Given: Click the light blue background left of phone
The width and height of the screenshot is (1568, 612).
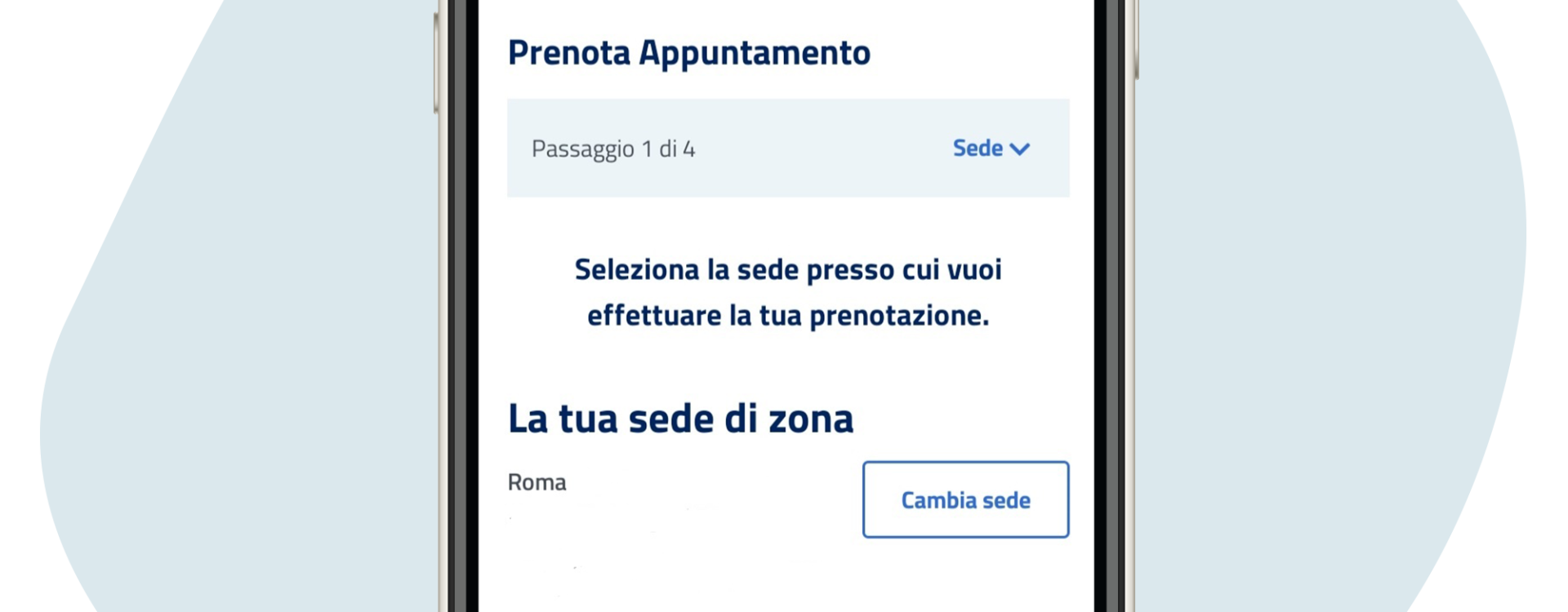Looking at the screenshot, I should pyautogui.click(x=245, y=326).
